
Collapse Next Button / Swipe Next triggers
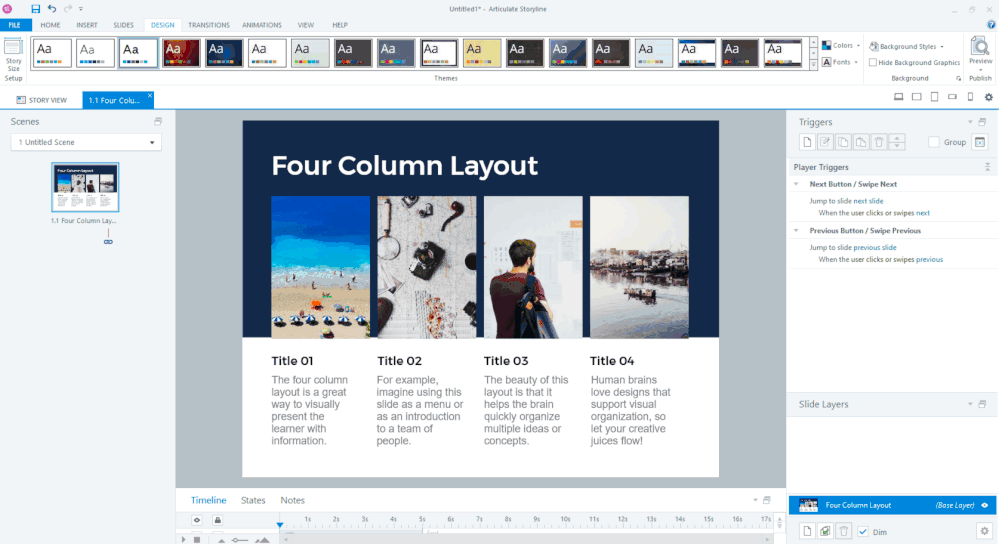(x=797, y=184)
